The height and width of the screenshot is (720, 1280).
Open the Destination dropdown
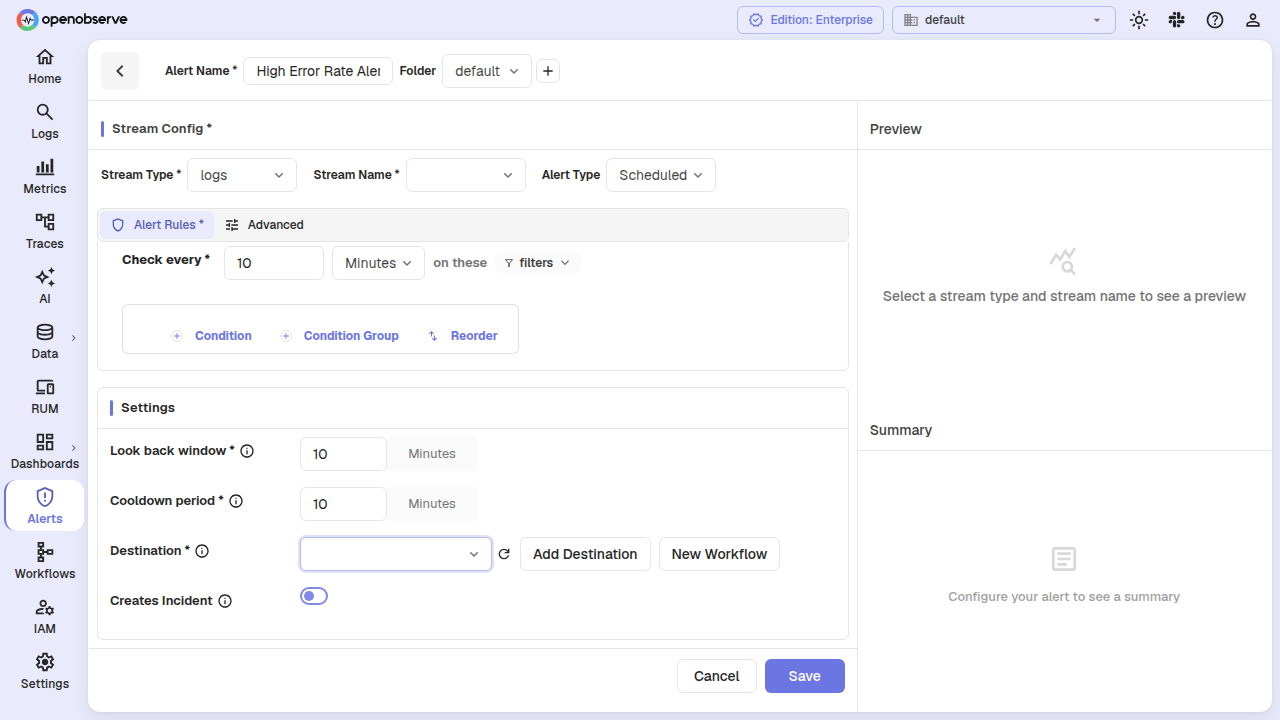396,554
